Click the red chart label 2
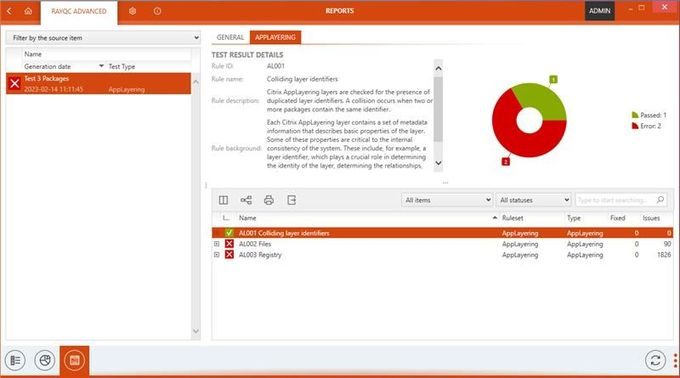 click(506, 162)
